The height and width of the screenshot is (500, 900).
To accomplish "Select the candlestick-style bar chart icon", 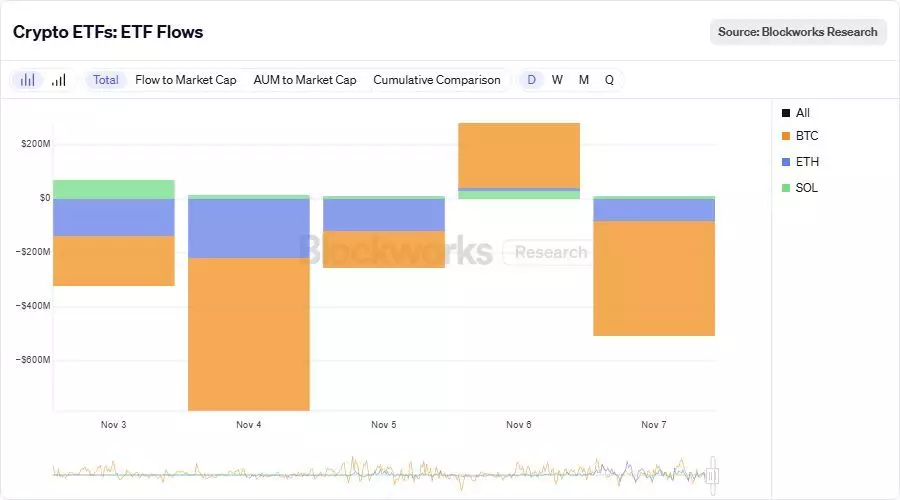I will tap(28, 80).
